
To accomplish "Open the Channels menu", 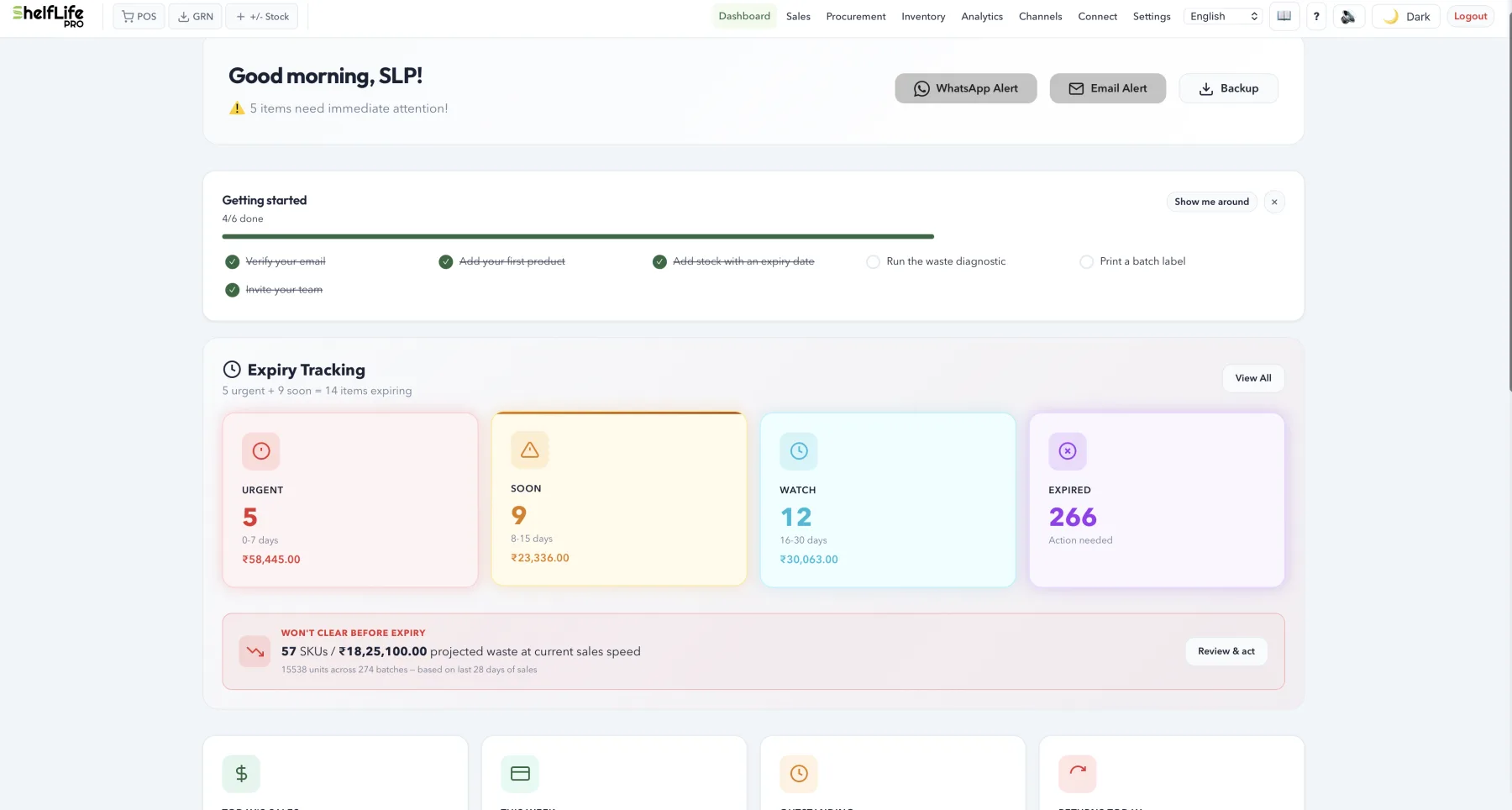I will point(1040,16).
